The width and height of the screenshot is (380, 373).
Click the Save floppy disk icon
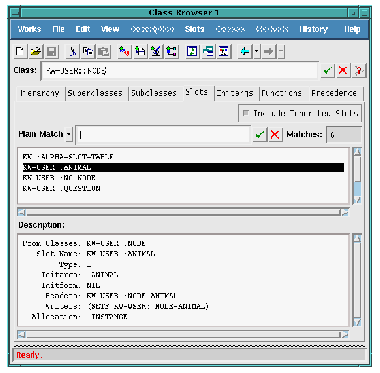pos(52,51)
